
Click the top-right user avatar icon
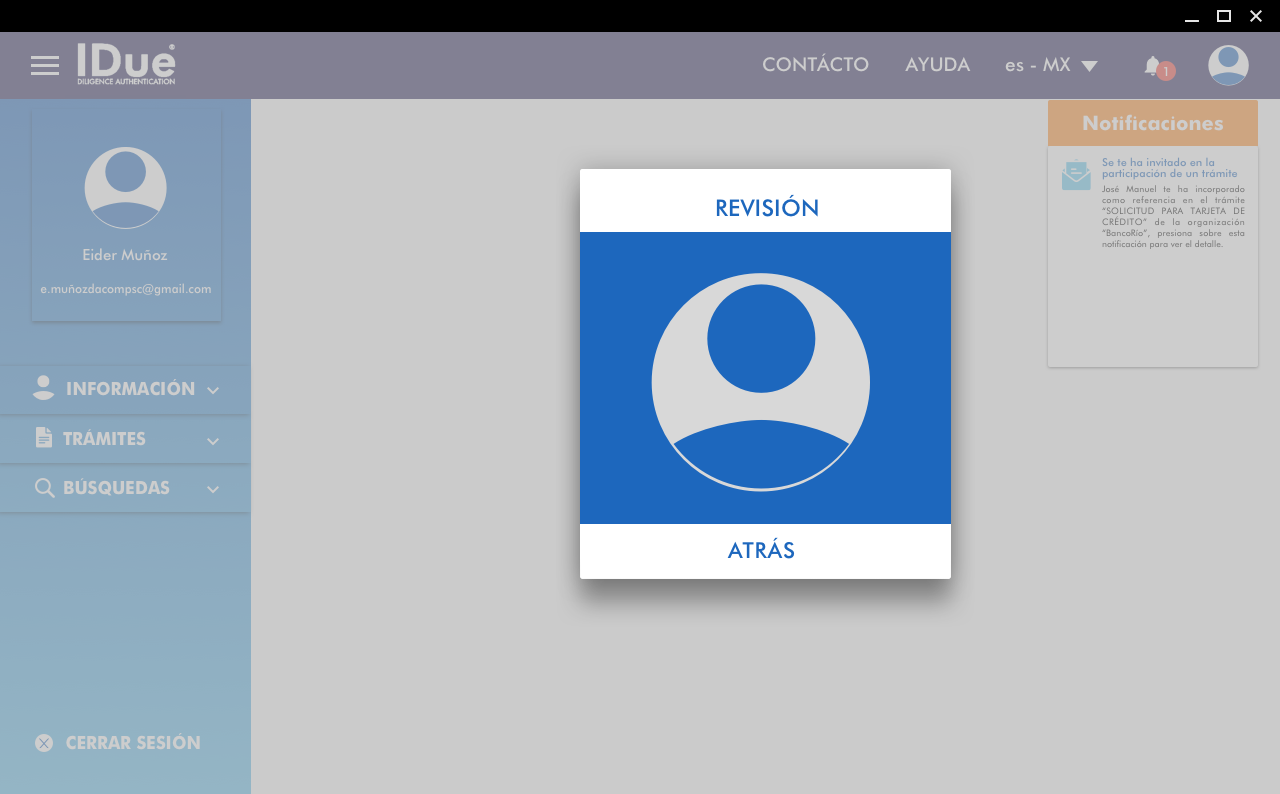click(x=1228, y=66)
